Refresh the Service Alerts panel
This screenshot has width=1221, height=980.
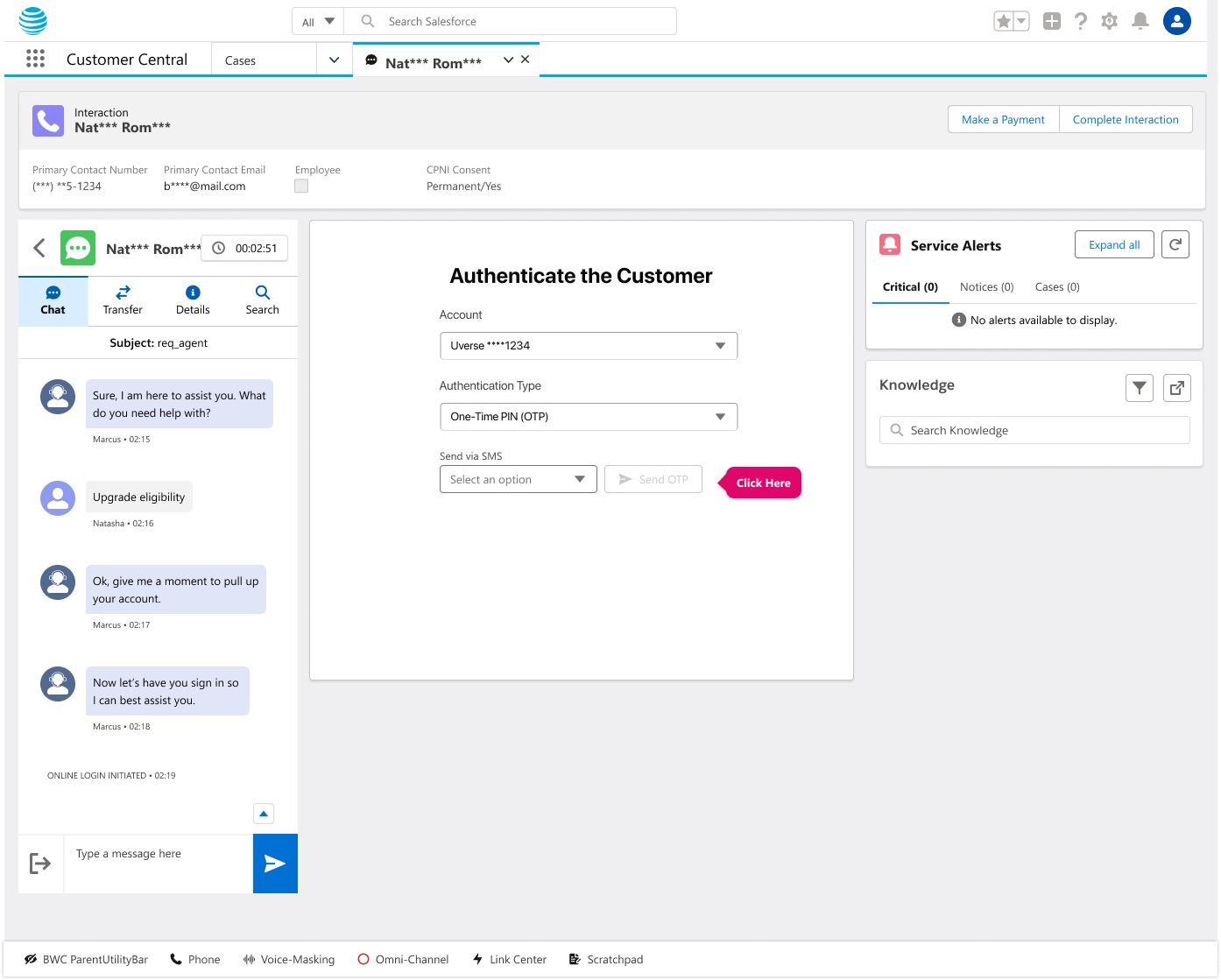click(x=1175, y=245)
